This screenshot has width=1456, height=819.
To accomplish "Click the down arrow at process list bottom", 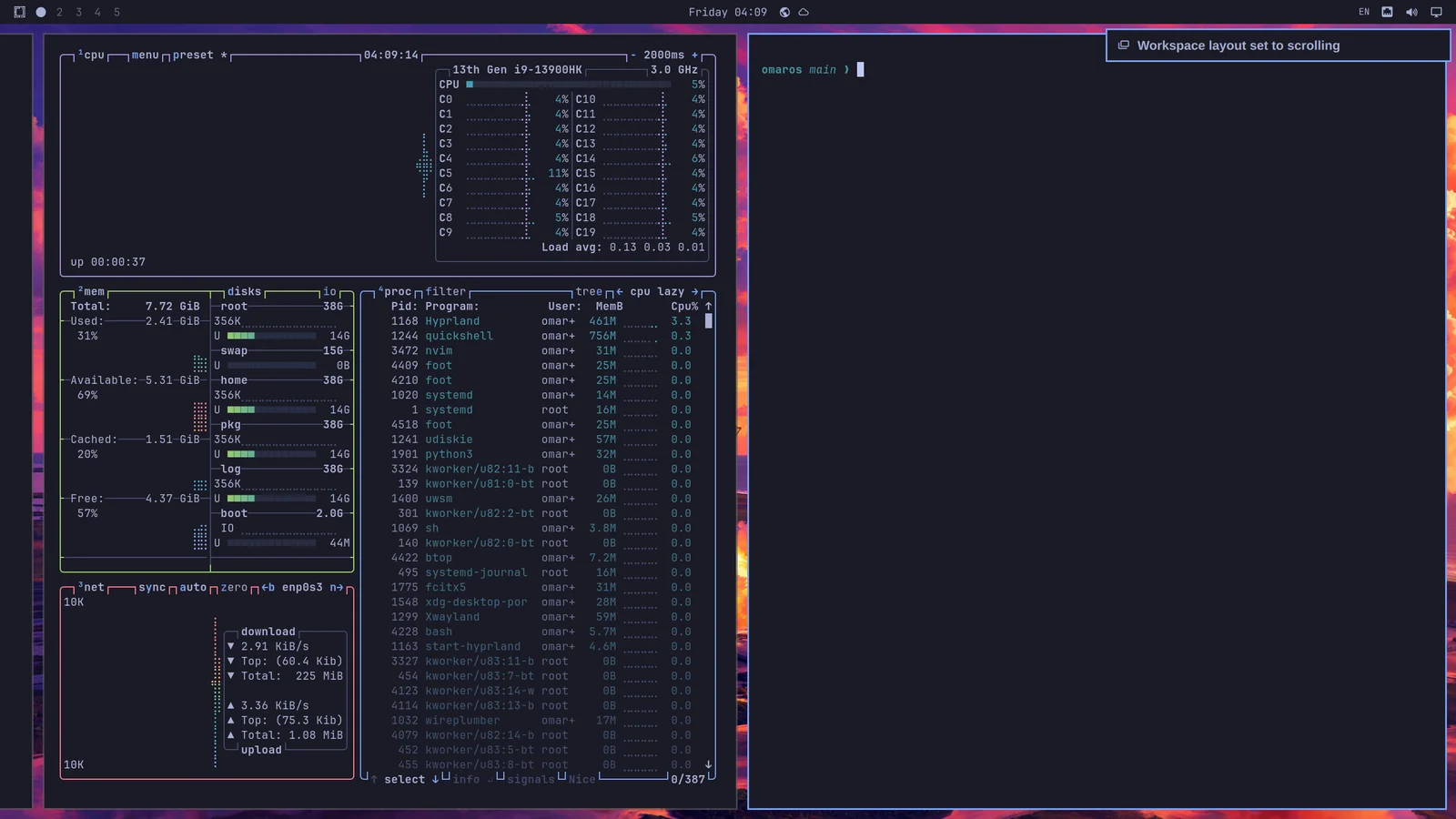I will tap(708, 764).
